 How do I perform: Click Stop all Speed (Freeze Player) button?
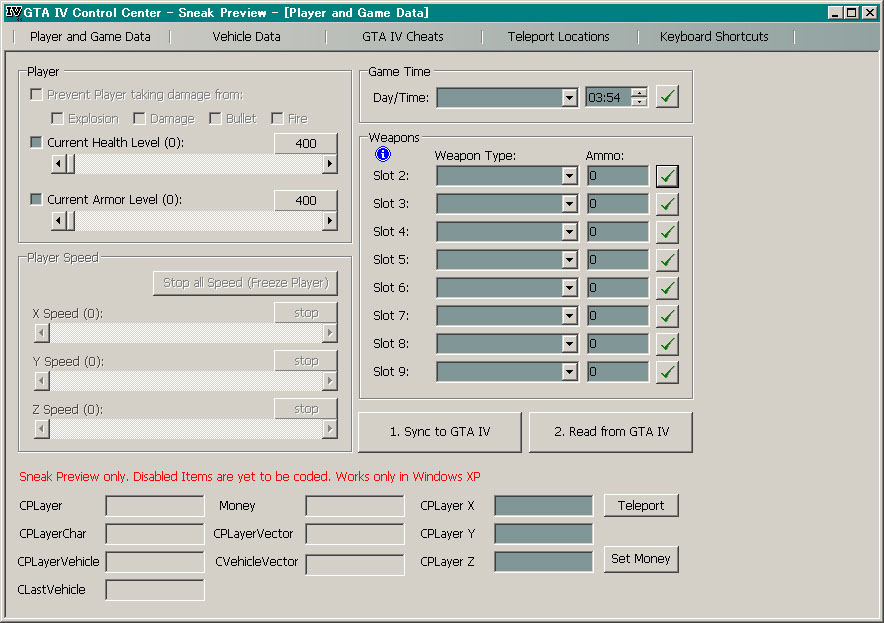pos(245,283)
